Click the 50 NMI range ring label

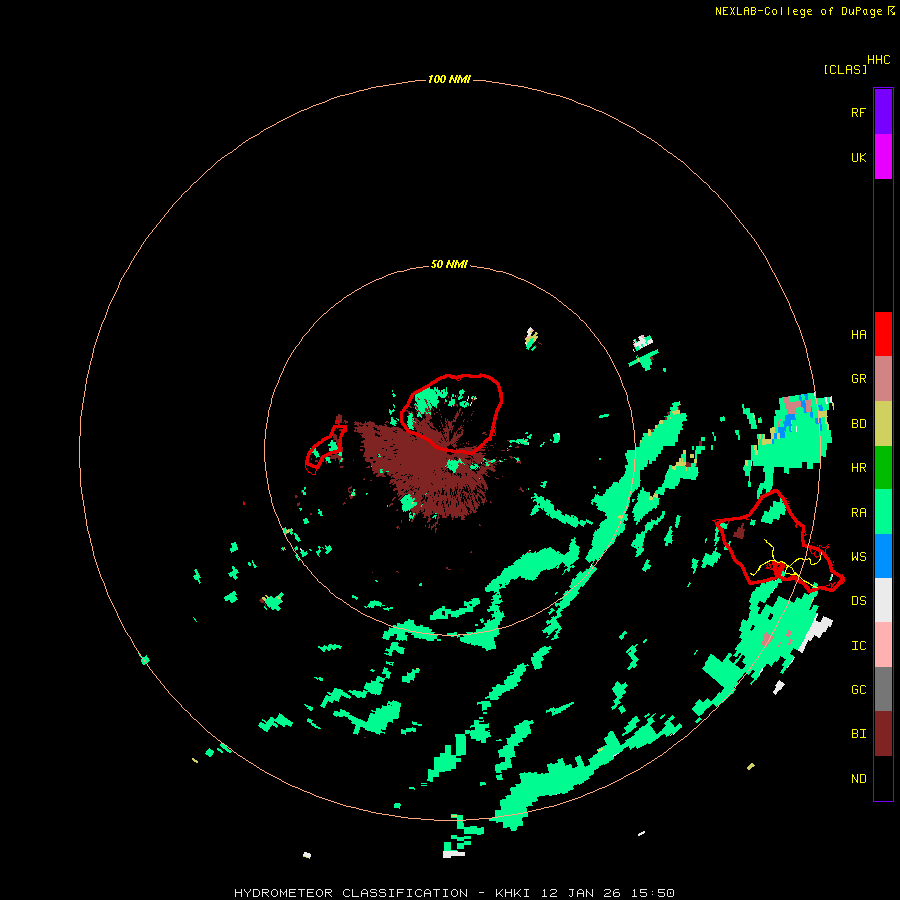(x=449, y=264)
